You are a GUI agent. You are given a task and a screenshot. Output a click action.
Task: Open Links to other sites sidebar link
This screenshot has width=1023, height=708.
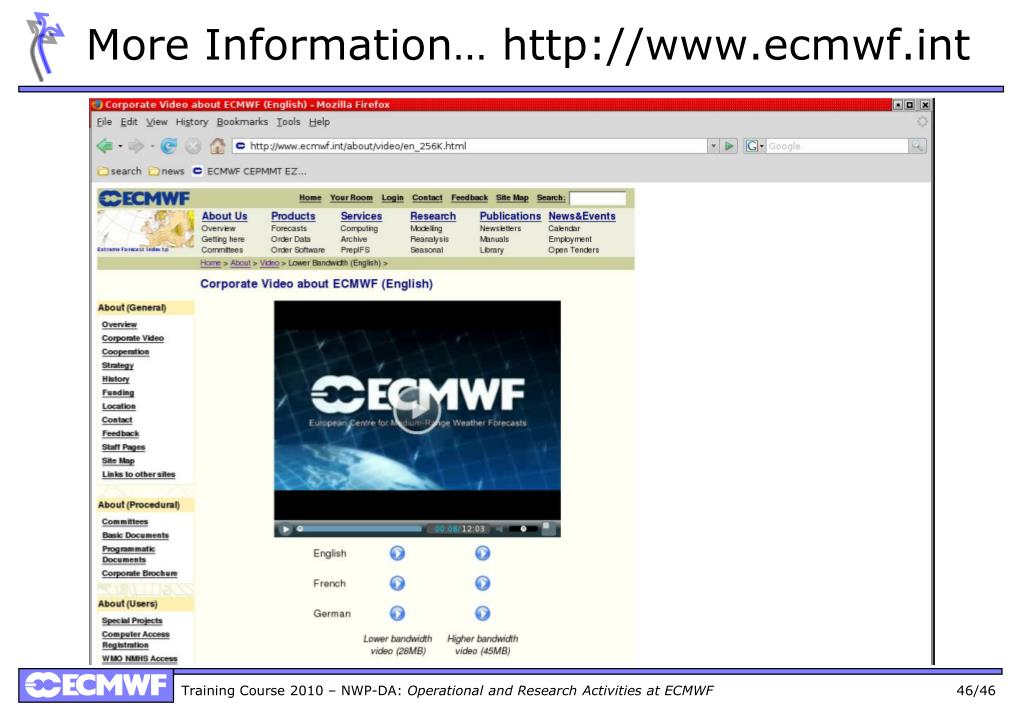coord(138,474)
